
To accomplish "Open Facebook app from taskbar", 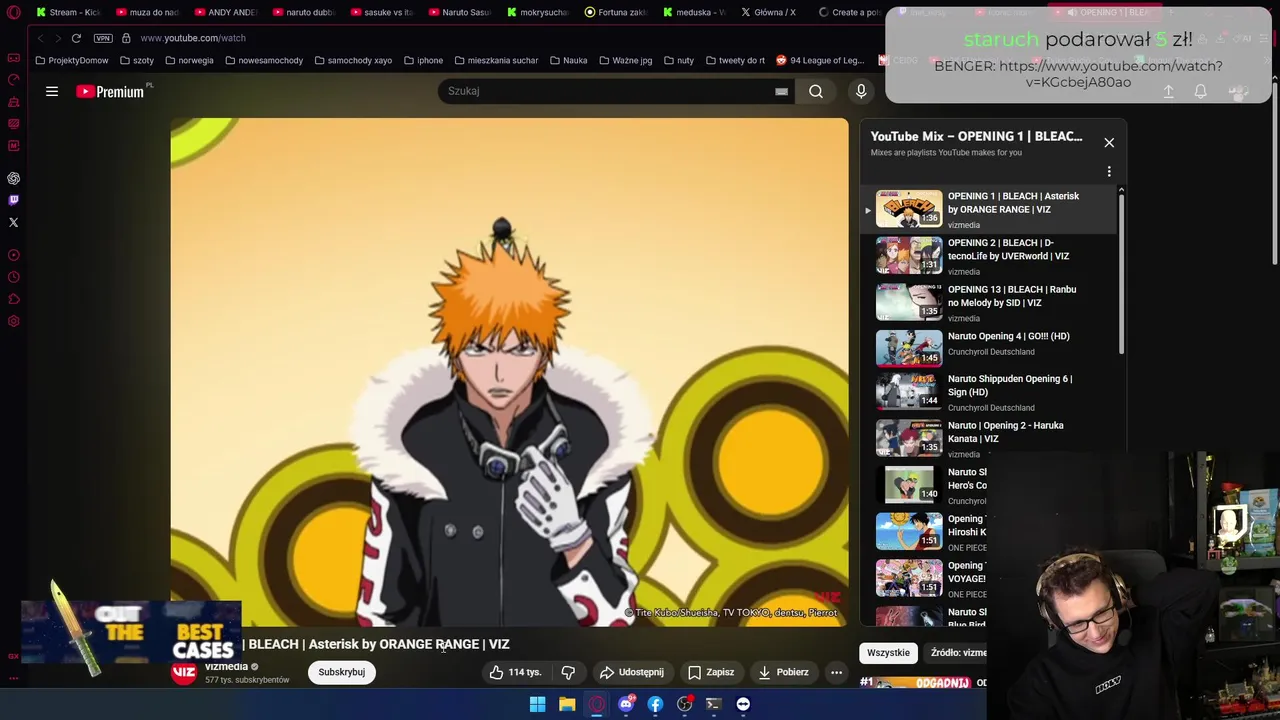I will [x=655, y=704].
